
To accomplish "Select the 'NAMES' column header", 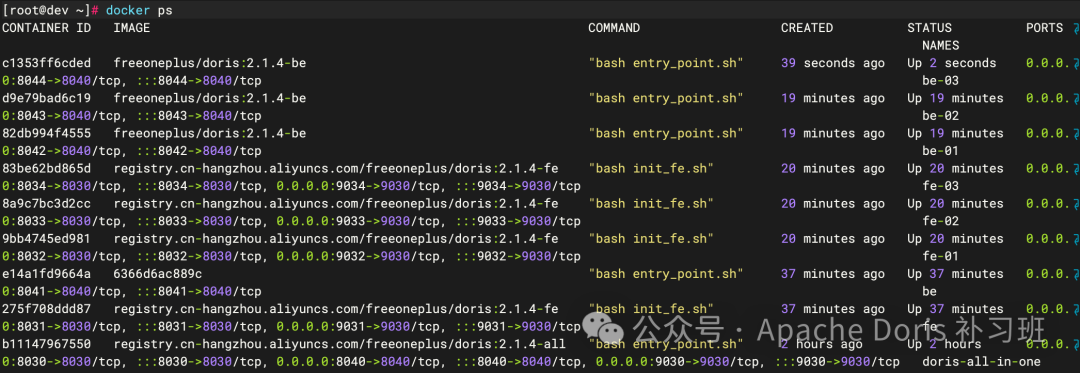I will tap(941, 45).
